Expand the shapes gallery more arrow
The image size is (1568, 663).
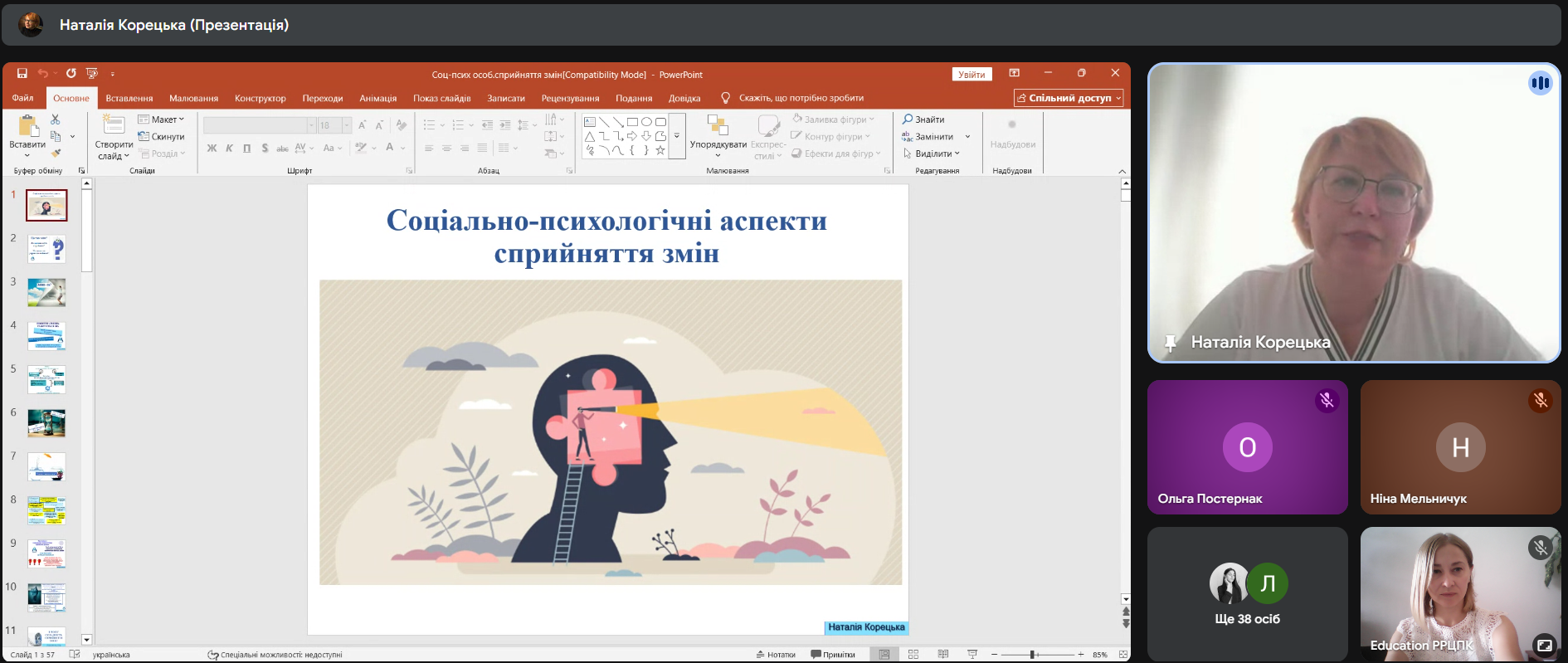point(677,136)
